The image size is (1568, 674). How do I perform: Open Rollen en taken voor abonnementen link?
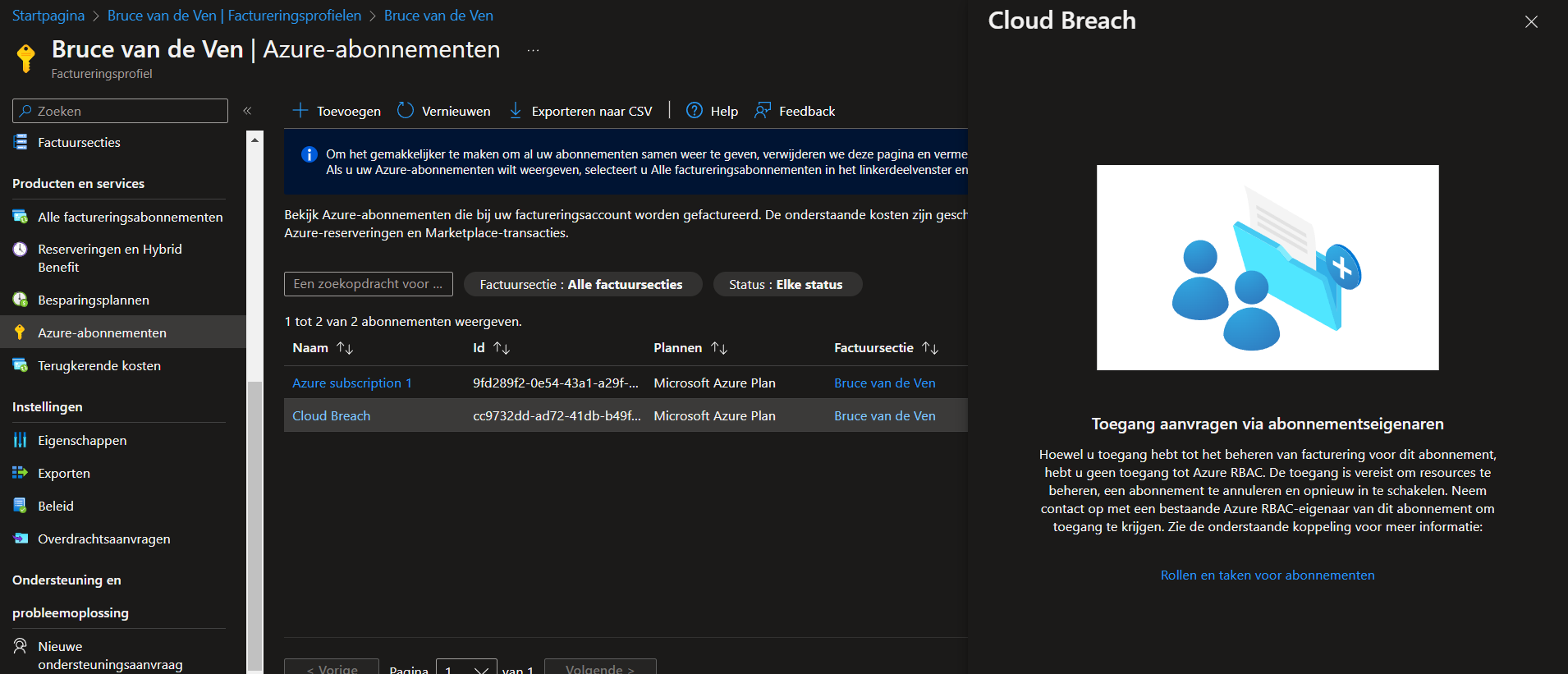(x=1268, y=575)
